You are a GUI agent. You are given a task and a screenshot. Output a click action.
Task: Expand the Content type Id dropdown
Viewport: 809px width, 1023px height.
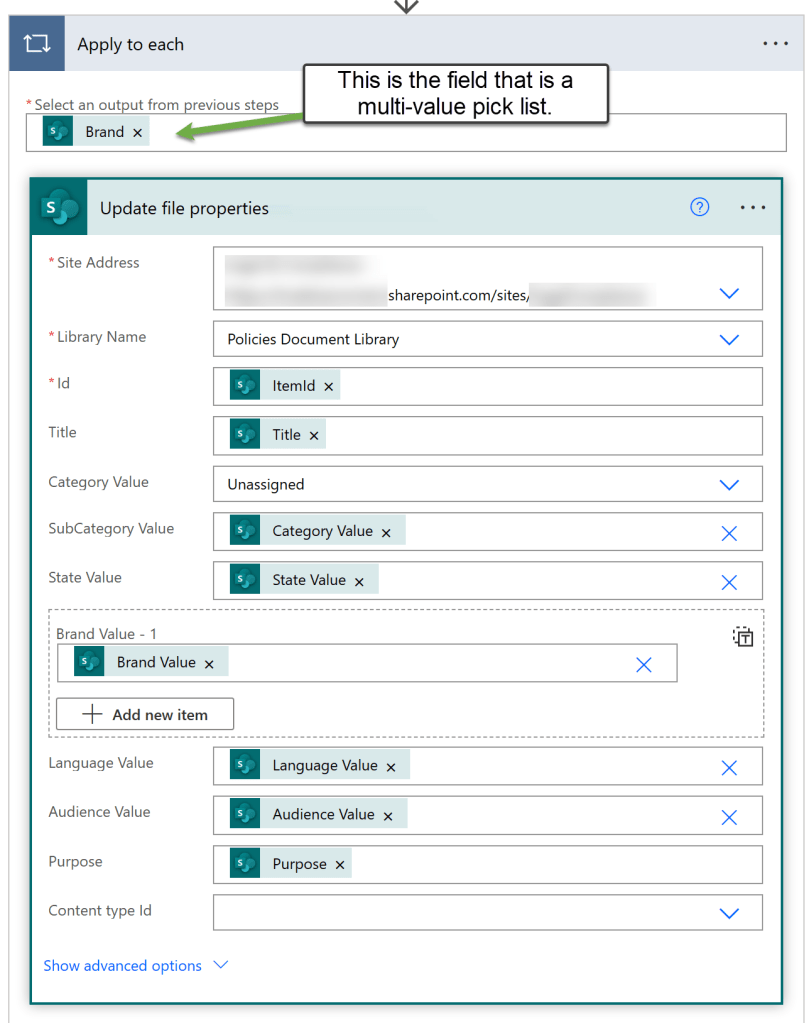point(729,913)
